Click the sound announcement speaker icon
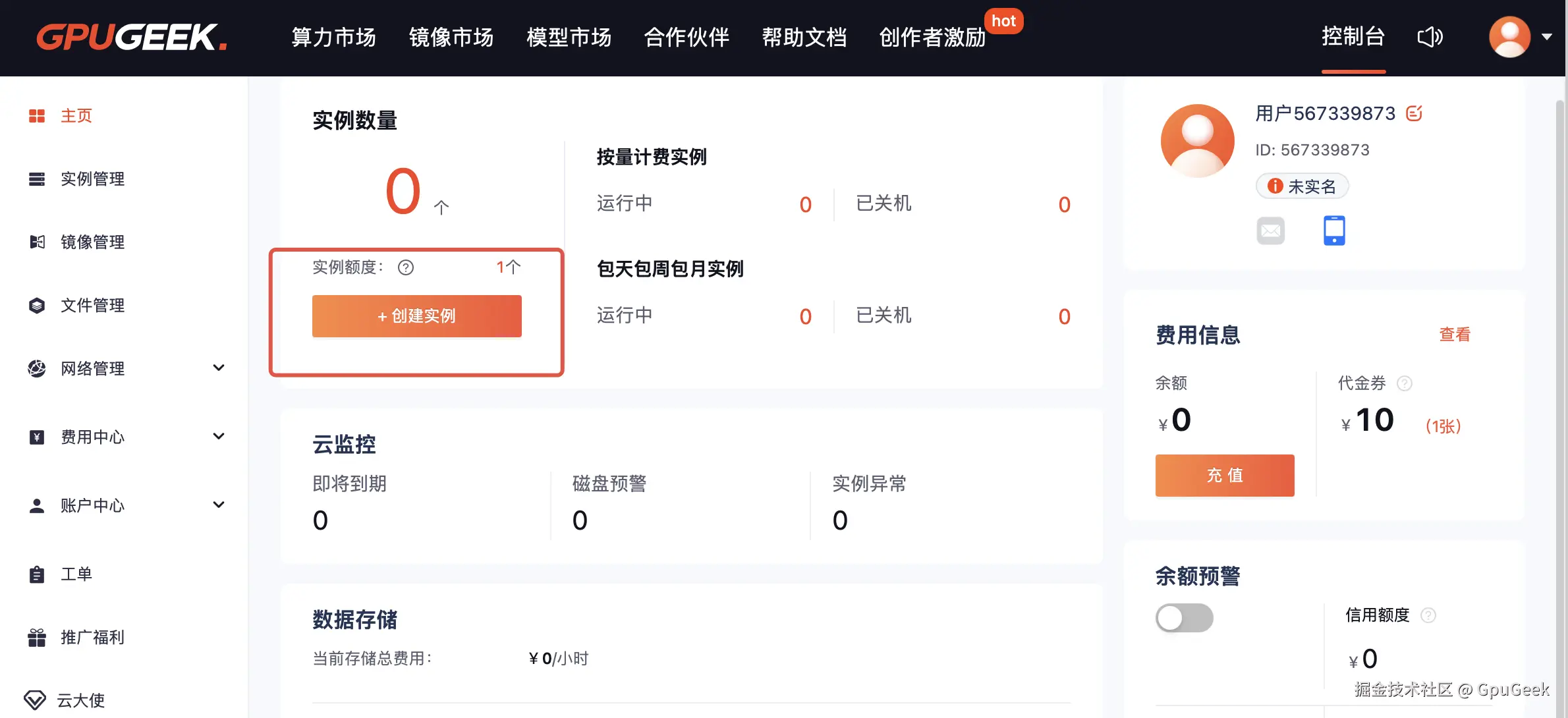 click(1430, 37)
